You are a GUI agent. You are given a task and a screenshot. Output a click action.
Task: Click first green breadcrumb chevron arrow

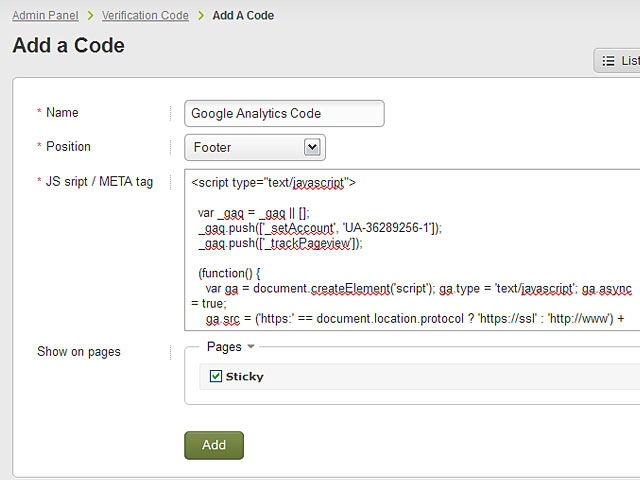pos(90,16)
